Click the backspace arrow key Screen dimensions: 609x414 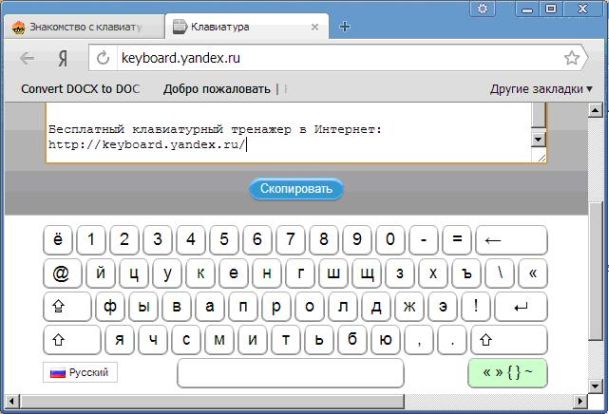click(x=511, y=240)
